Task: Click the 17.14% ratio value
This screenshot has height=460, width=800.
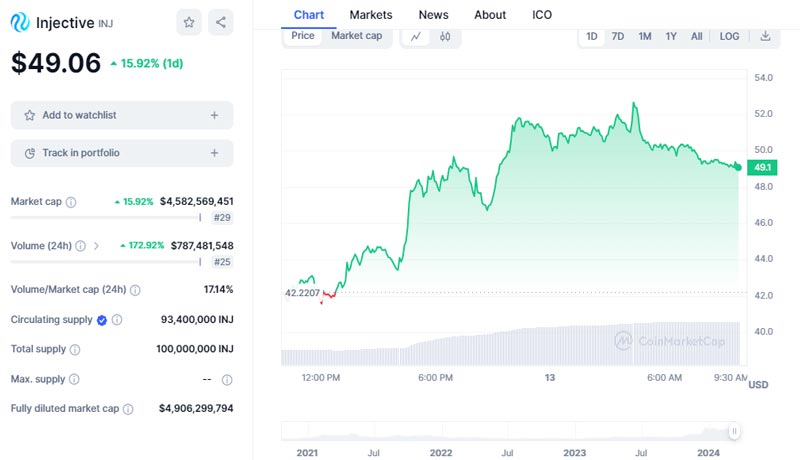Action: click(218, 290)
